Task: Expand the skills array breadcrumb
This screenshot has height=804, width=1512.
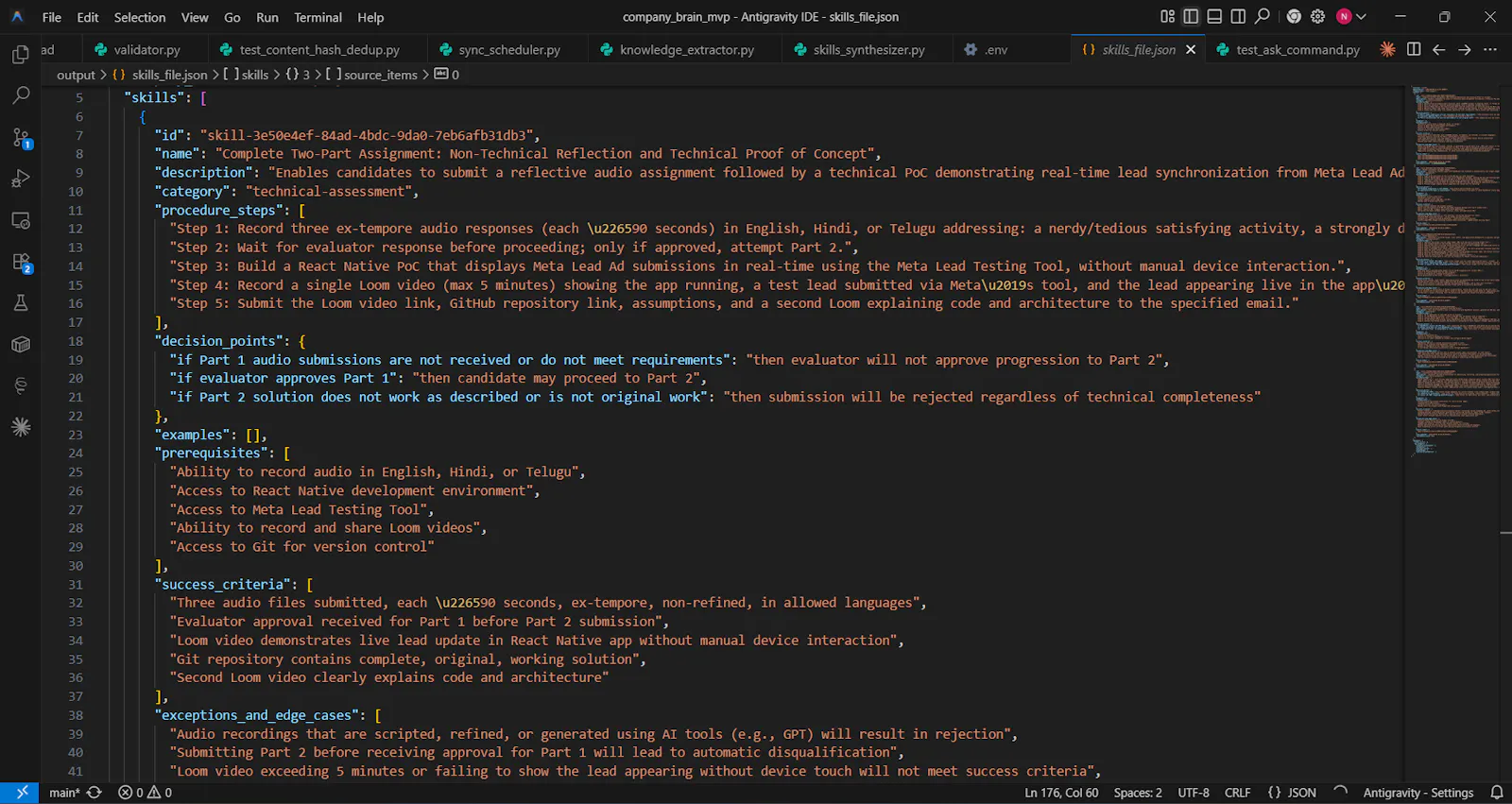Action: [x=246, y=75]
